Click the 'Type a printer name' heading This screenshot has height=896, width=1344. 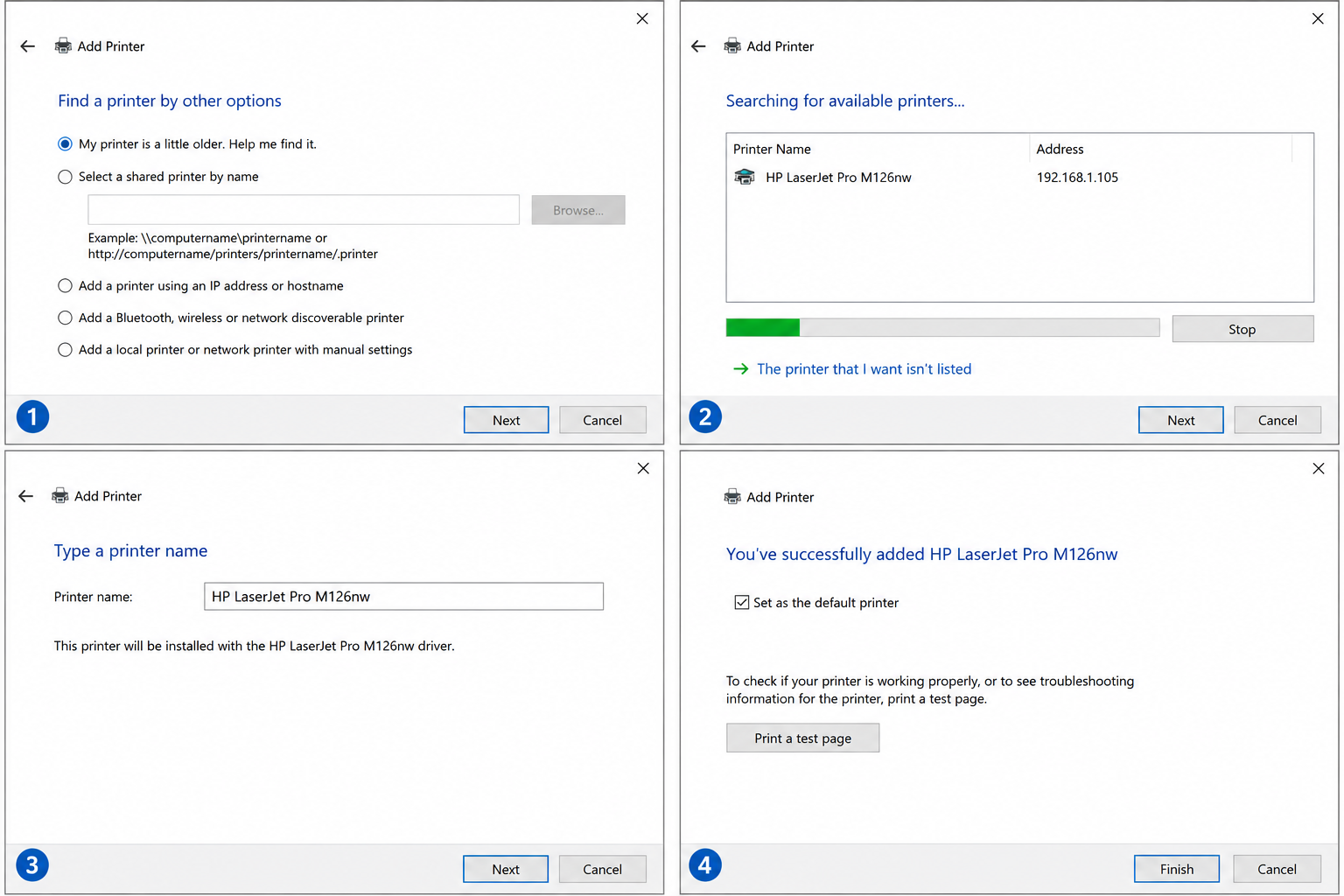pyautogui.click(x=131, y=550)
